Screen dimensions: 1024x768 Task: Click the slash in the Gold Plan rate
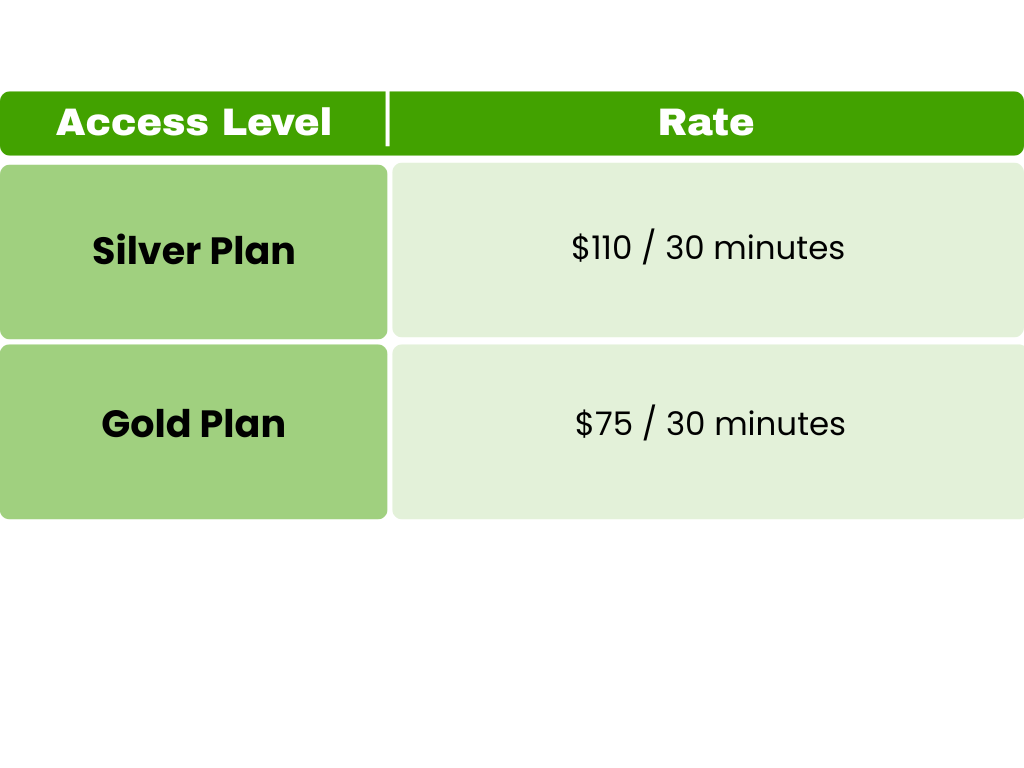click(x=649, y=424)
